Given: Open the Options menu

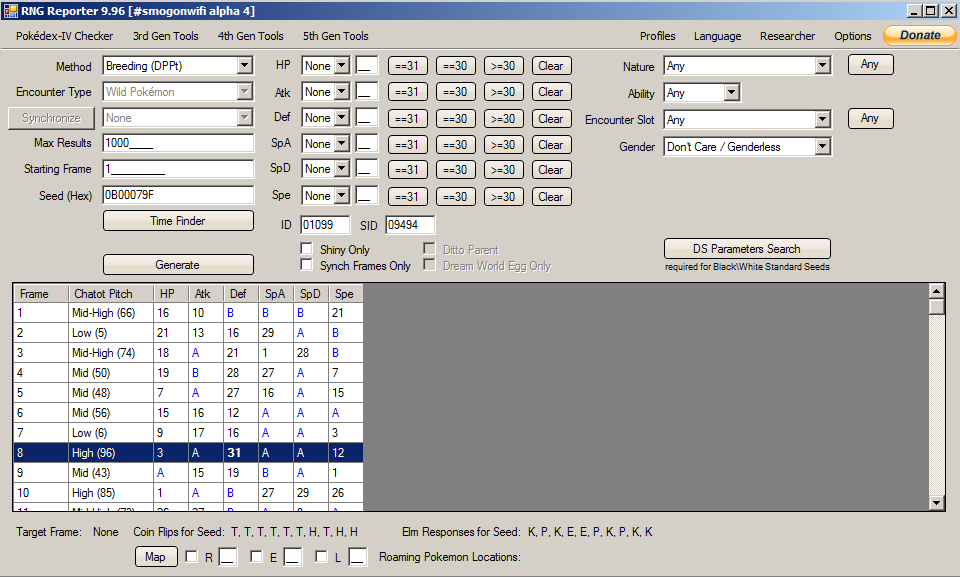Looking at the screenshot, I should pos(852,36).
